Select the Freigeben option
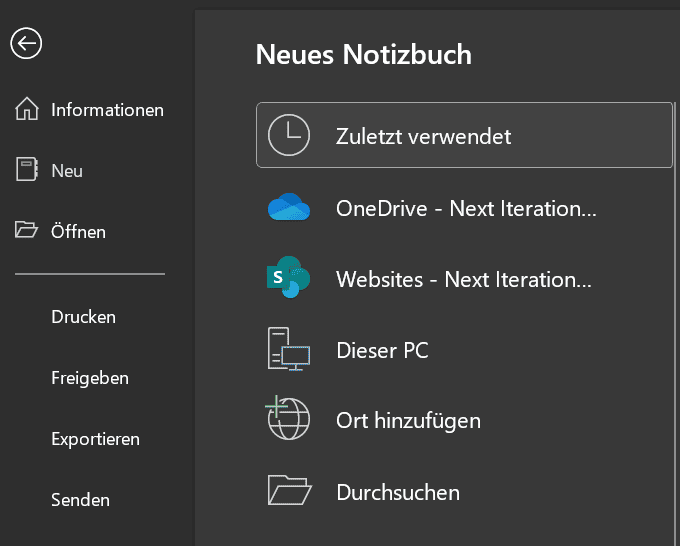Viewport: 680px width, 546px height. pos(90,378)
